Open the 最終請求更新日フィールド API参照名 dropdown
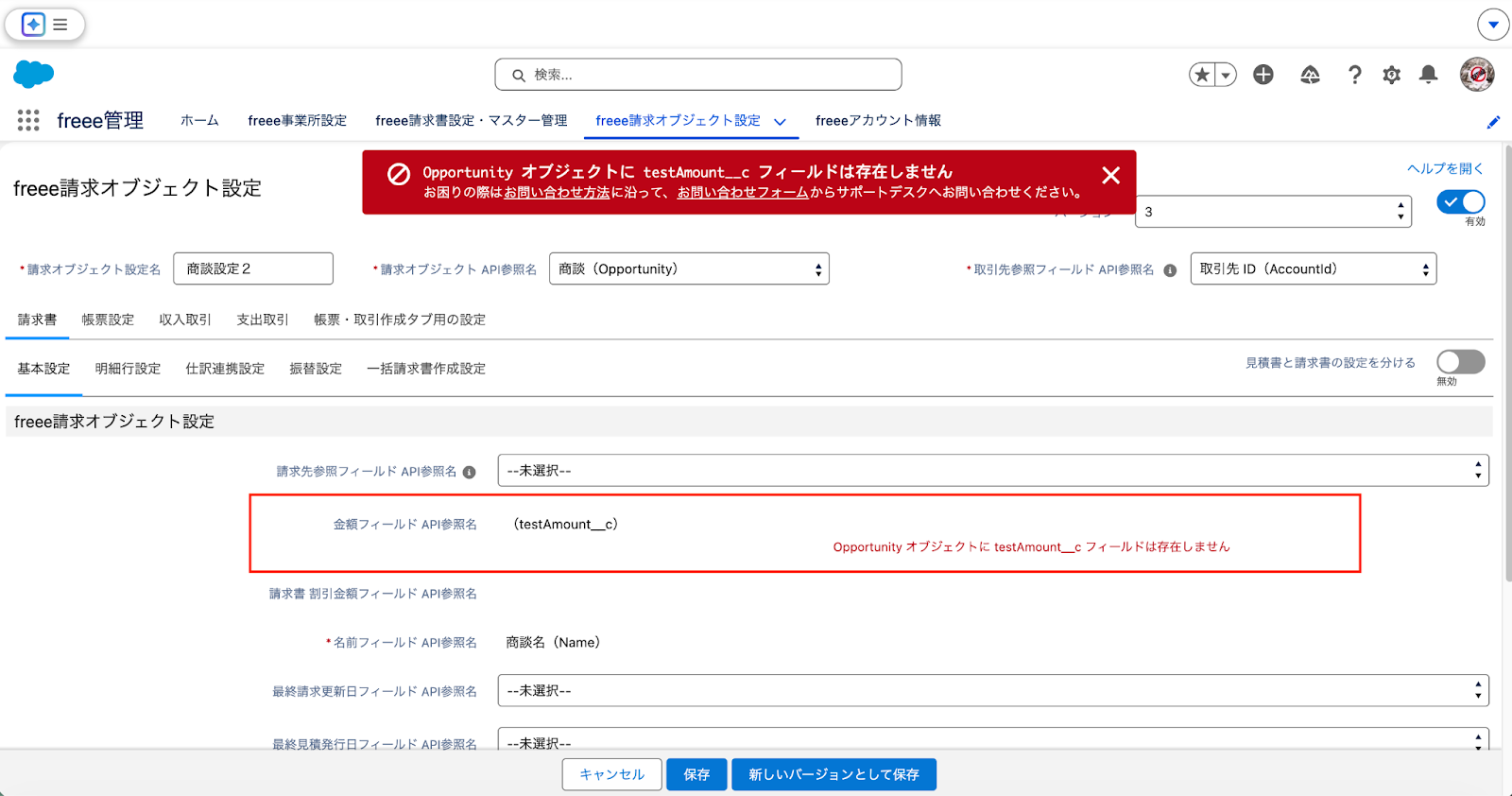 click(x=993, y=690)
